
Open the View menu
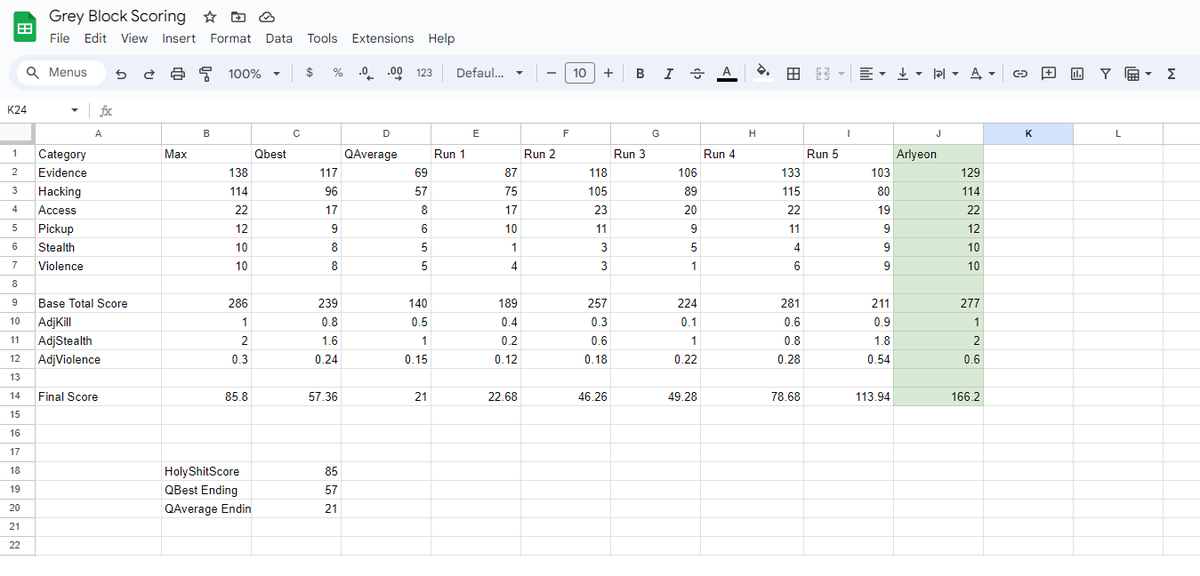[x=134, y=39]
